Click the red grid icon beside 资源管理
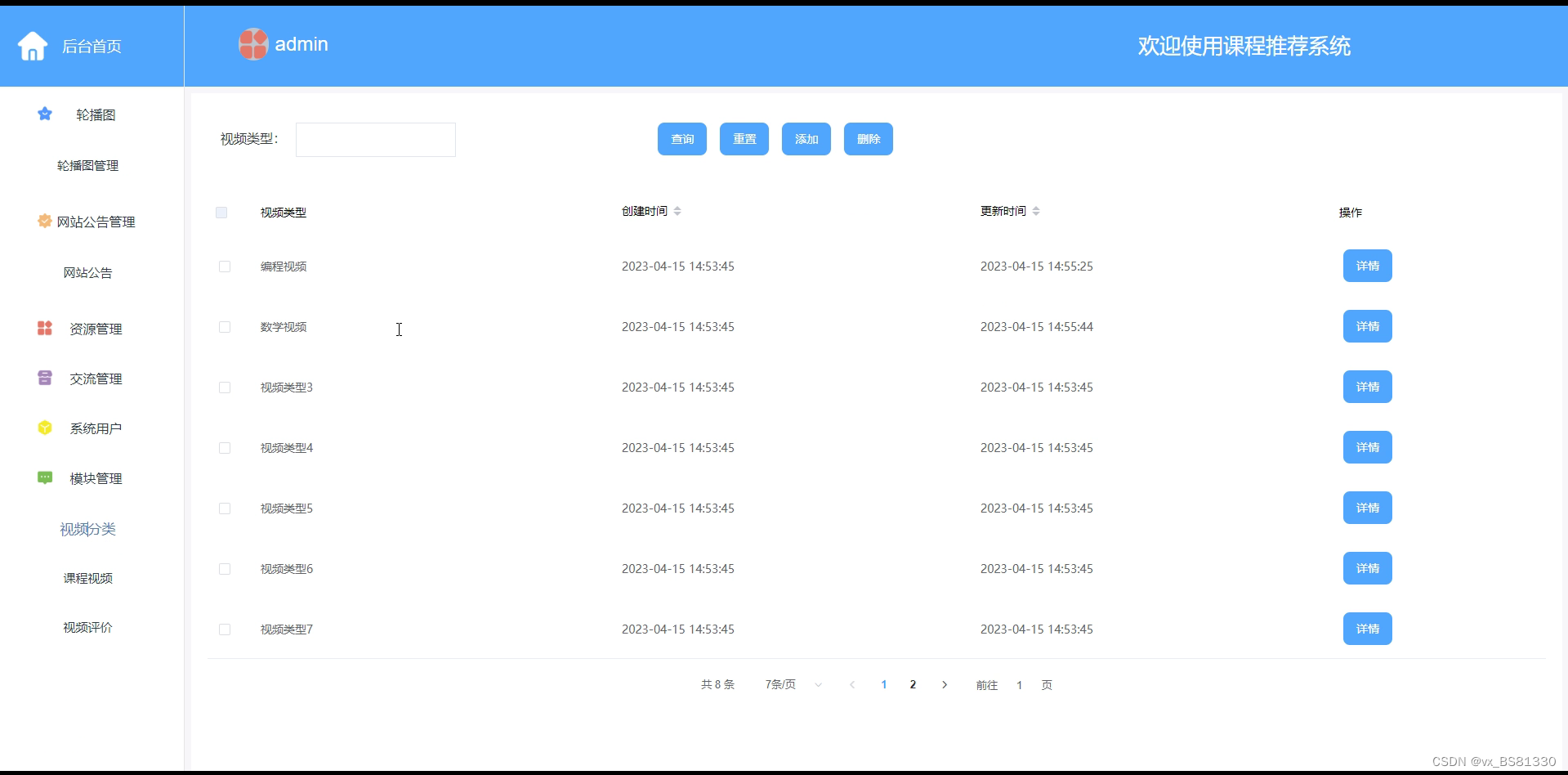 point(45,328)
